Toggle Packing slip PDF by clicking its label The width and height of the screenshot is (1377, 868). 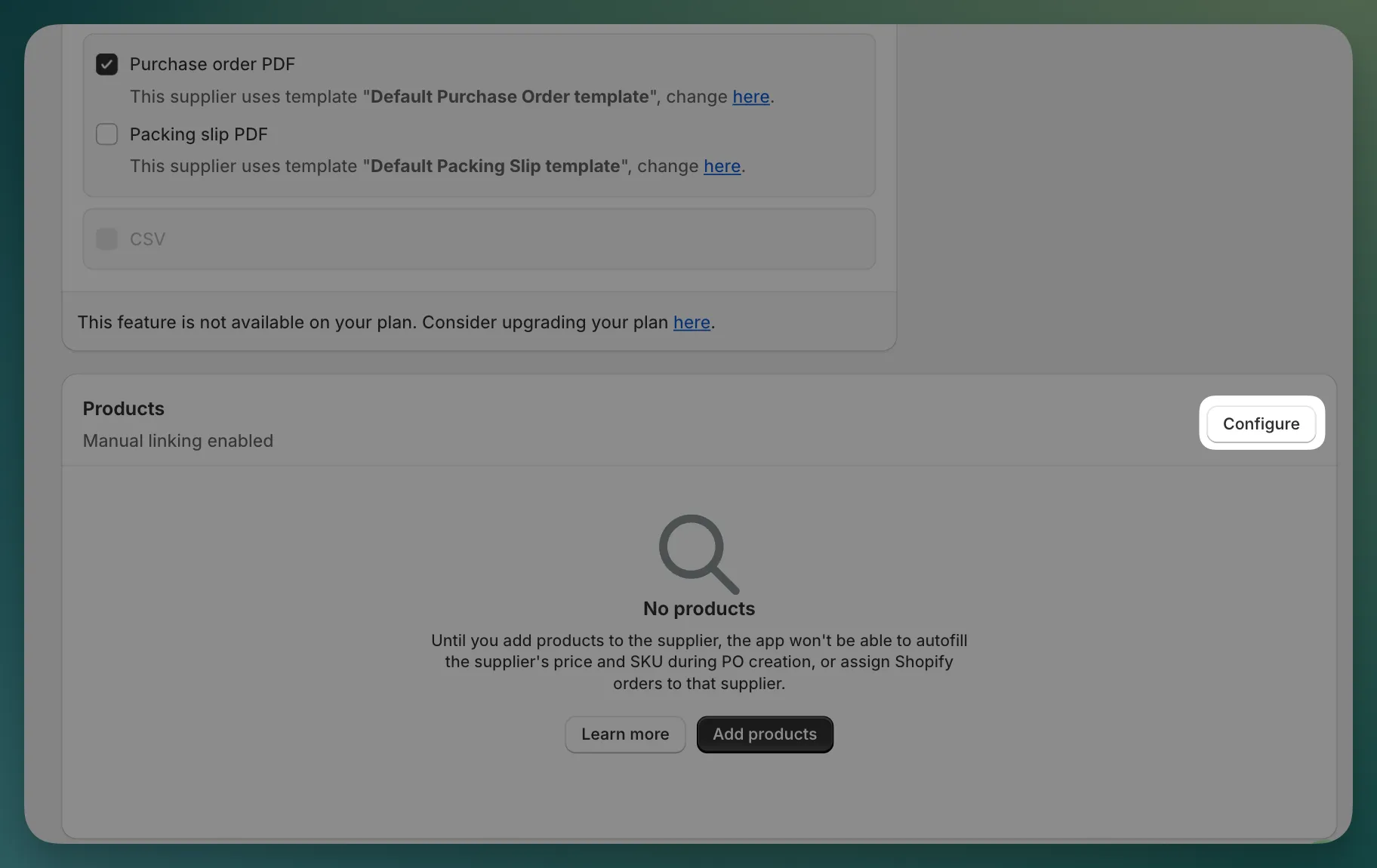click(198, 134)
